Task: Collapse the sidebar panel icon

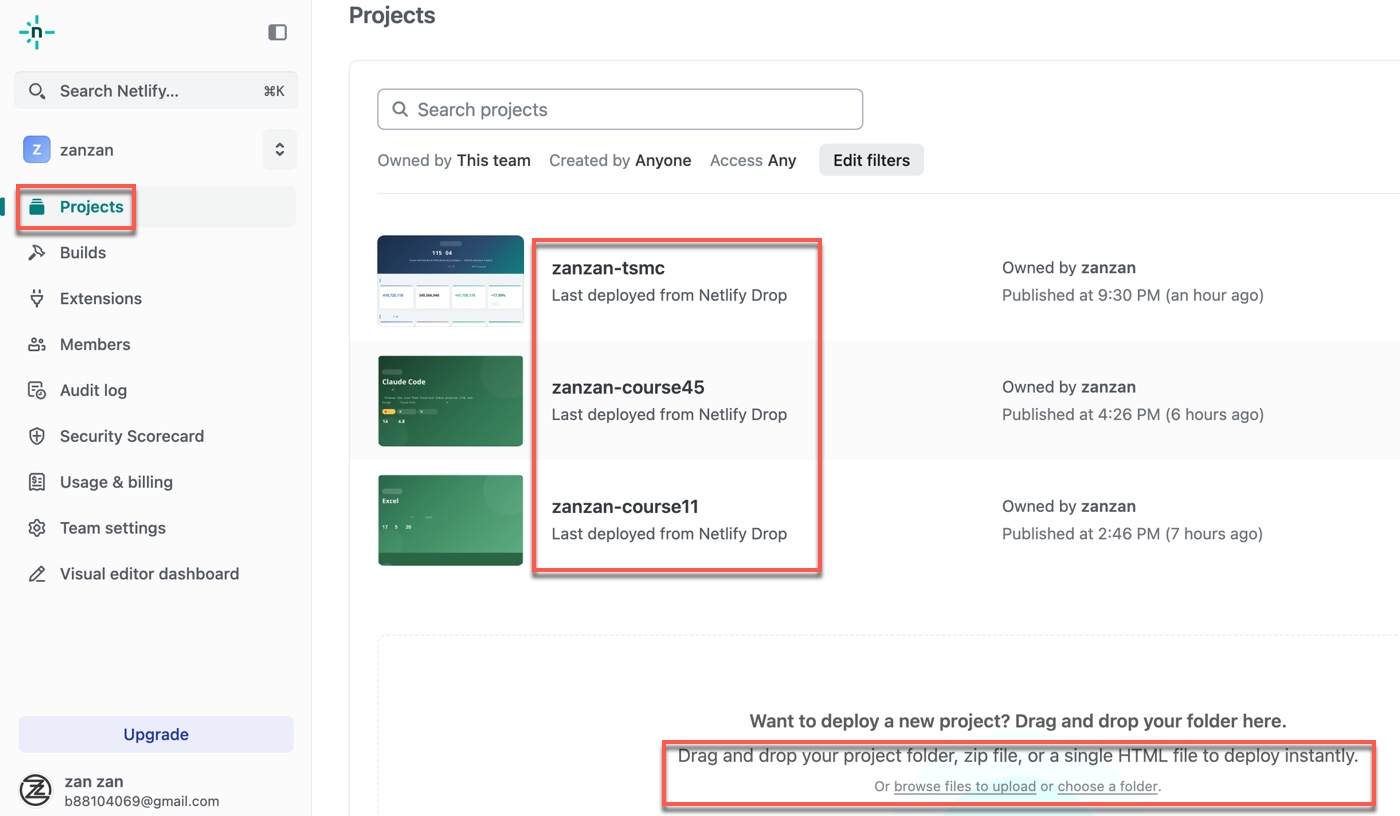Action: (278, 32)
